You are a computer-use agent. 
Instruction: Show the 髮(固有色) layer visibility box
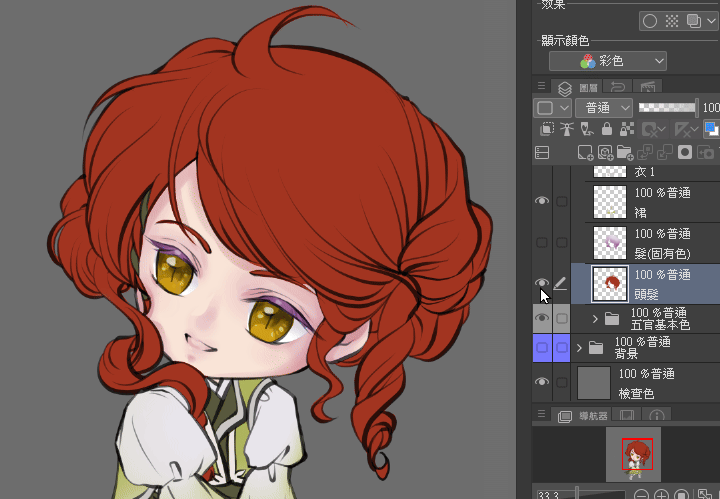pos(542,242)
